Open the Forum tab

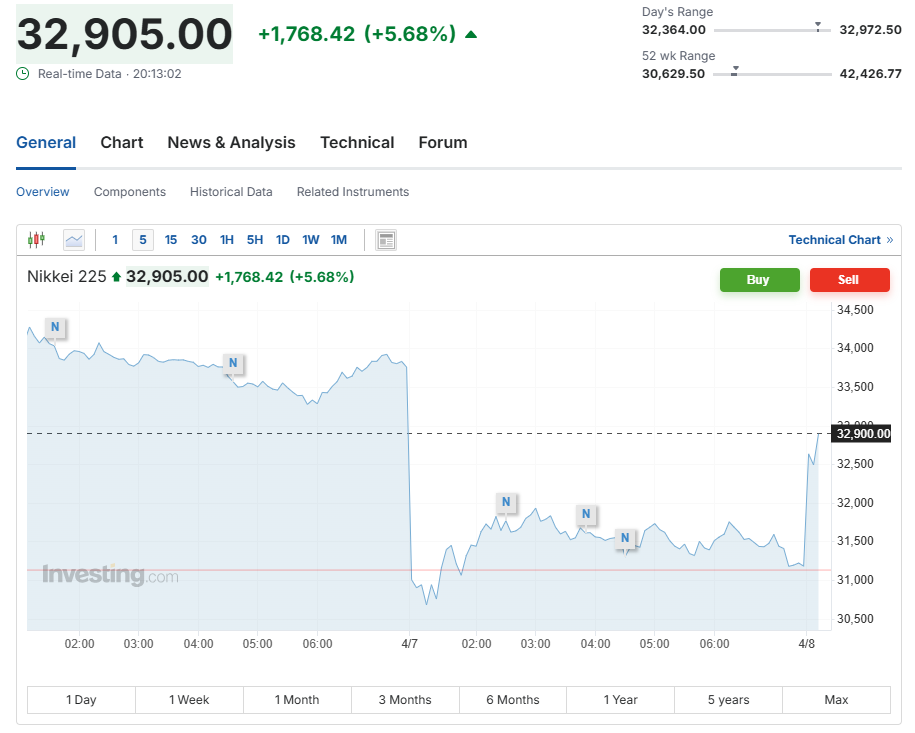pos(443,143)
